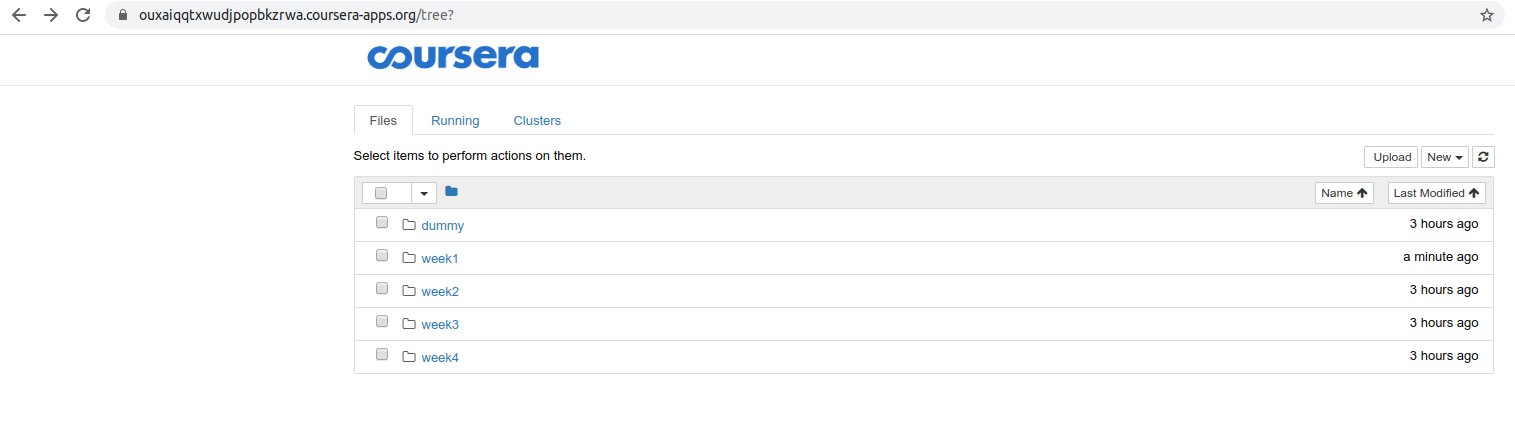Reload the page with the browser refresh icon
The width and height of the screenshot is (1515, 426).
83,16
